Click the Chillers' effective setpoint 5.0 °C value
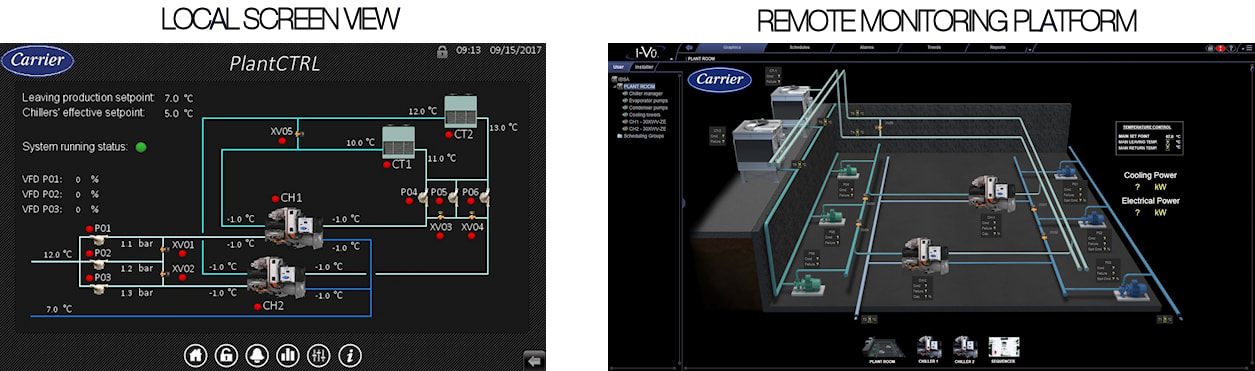Image resolution: width=1255 pixels, height=371 pixels. coord(178,113)
